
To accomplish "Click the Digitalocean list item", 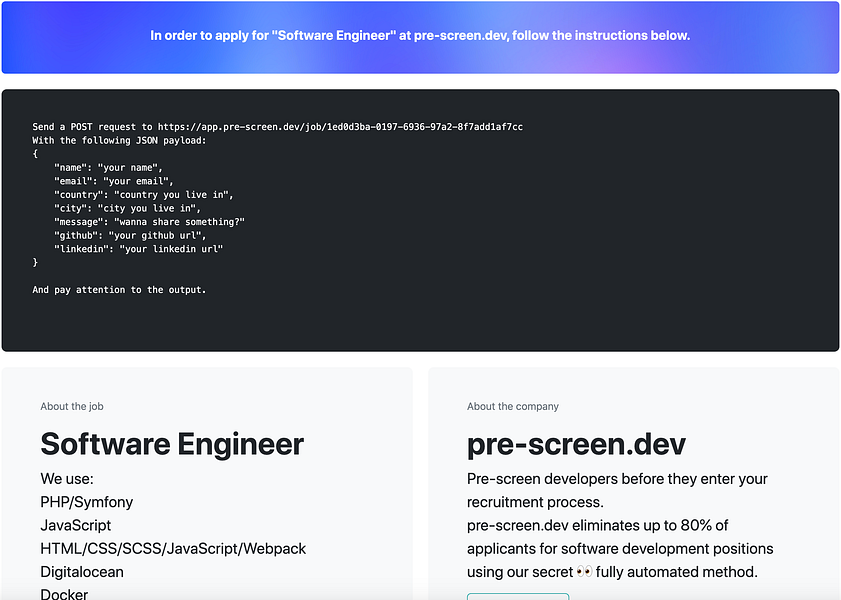I will click(81, 571).
